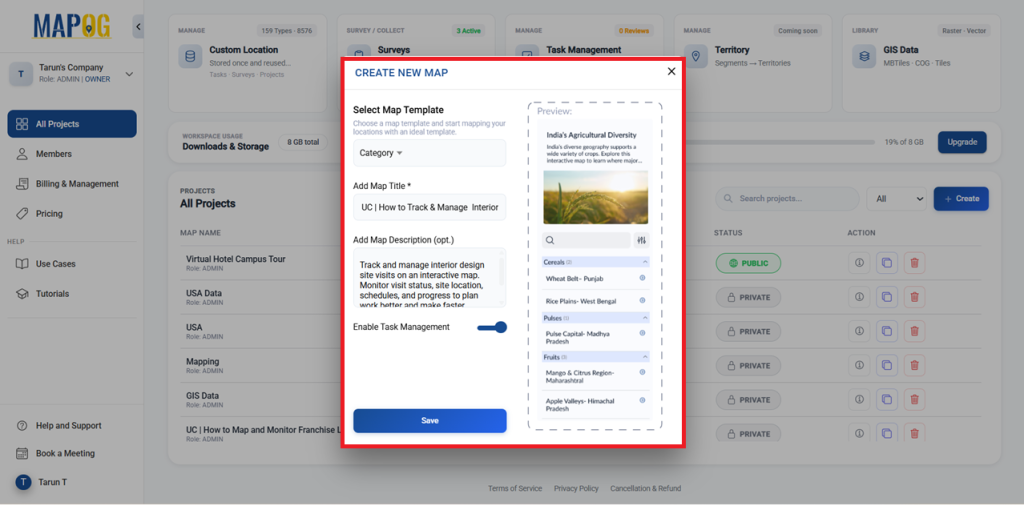Screen dimensions: 1024x506
Task: Click the Add Map Title field
Action: (429, 207)
